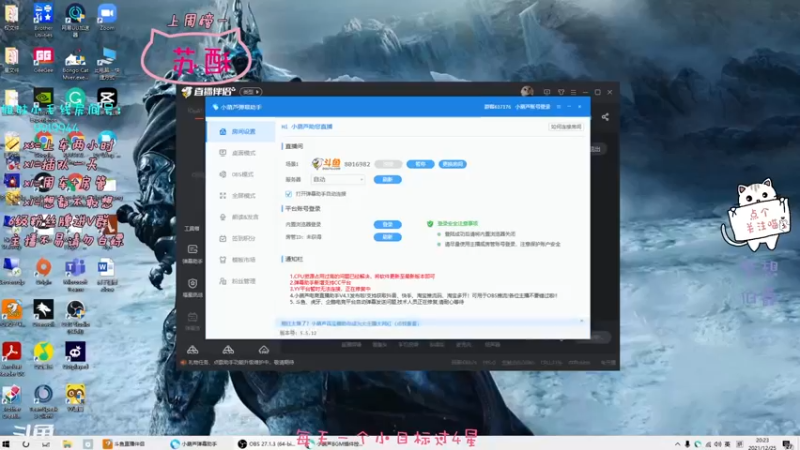Screen dimensions: 800x450
Task: Toggle the 打开弹幕助手自动连接 checkbox
Action: (289, 194)
